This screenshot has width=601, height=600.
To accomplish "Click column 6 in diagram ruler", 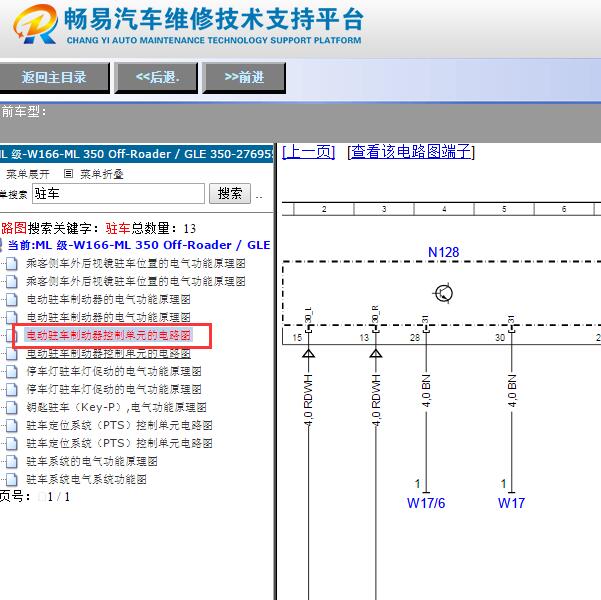I will click(564, 209).
